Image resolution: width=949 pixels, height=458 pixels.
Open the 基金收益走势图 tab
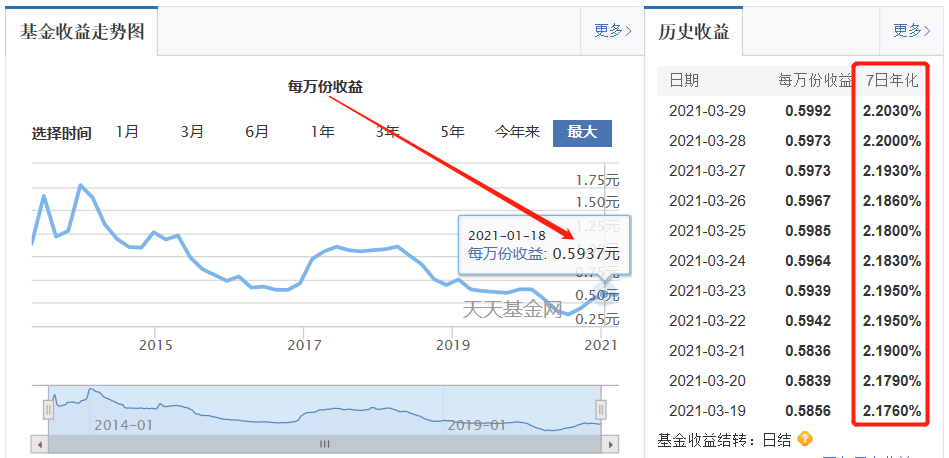[82, 31]
